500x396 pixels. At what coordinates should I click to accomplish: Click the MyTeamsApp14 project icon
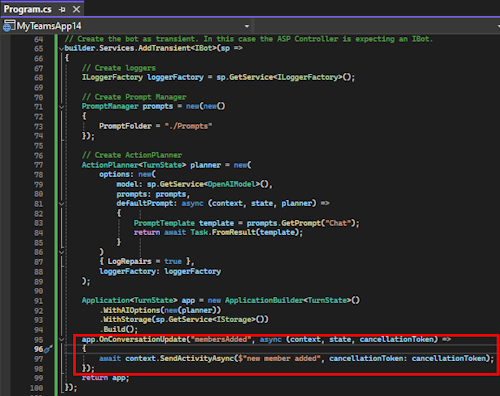9,26
